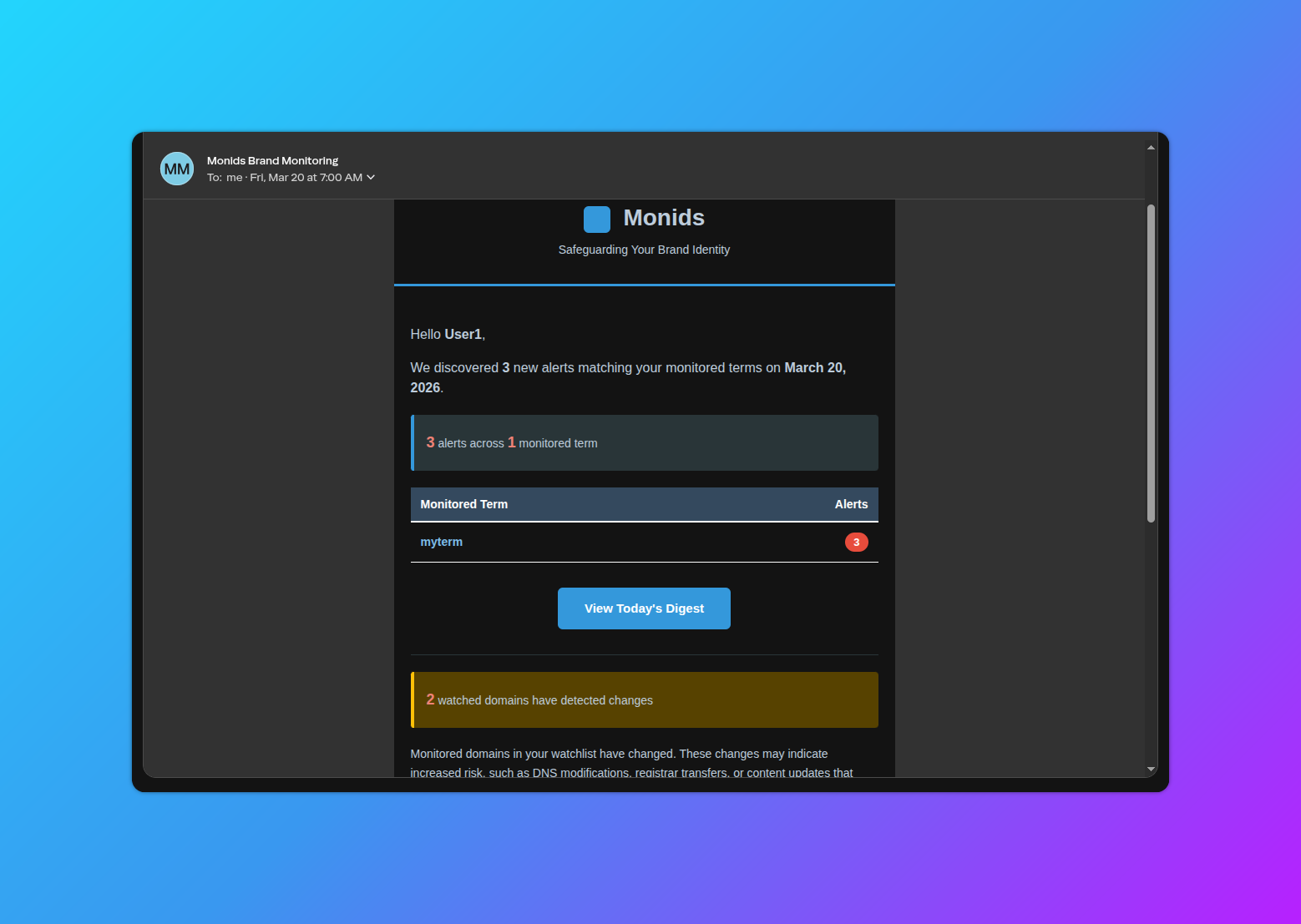Image resolution: width=1301 pixels, height=924 pixels.
Task: Click the '3 alerts across 1 monitored term' banner
Action: (644, 442)
